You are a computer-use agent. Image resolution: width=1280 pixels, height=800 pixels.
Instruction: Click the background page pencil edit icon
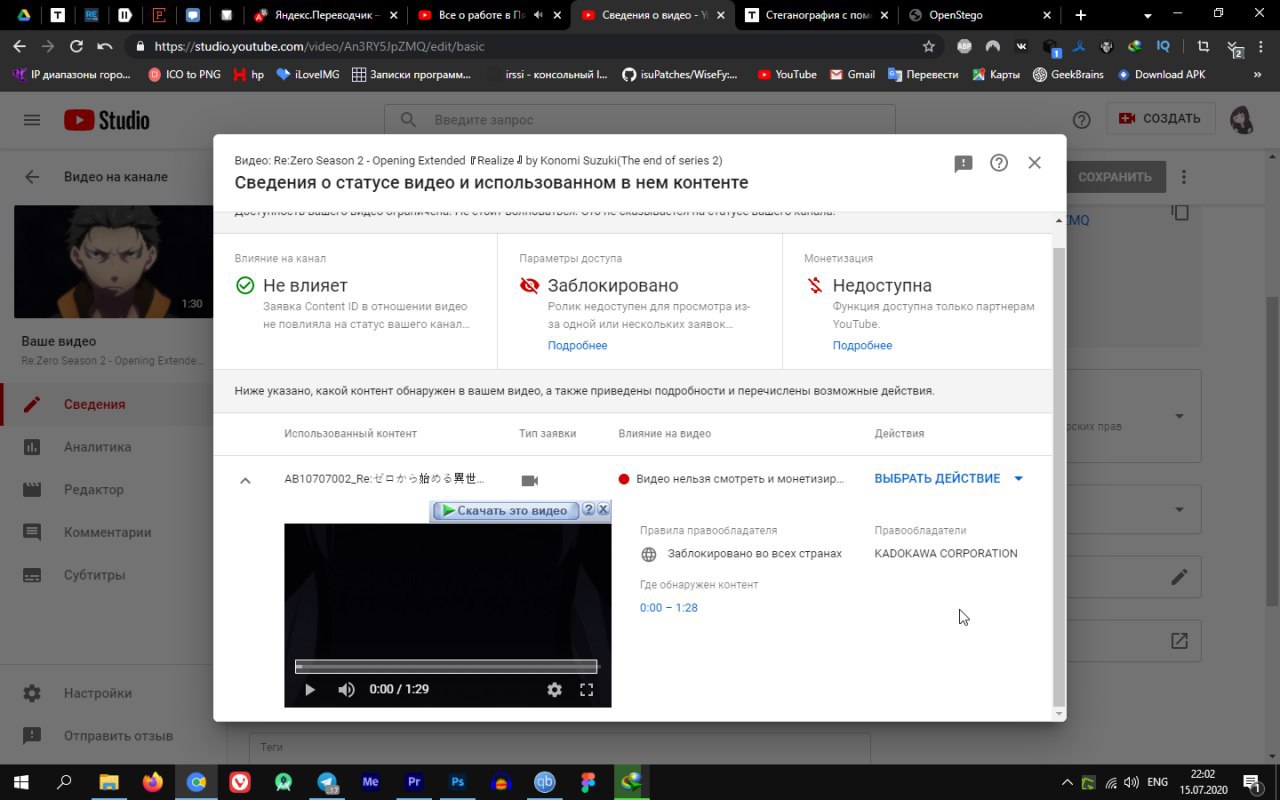(1180, 577)
